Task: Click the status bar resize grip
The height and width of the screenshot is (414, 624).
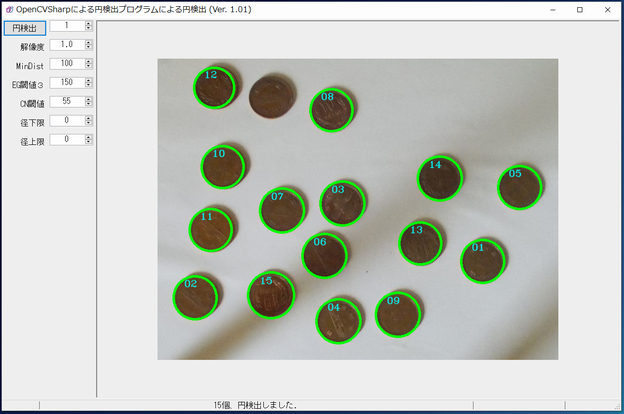Action: [x=617, y=406]
